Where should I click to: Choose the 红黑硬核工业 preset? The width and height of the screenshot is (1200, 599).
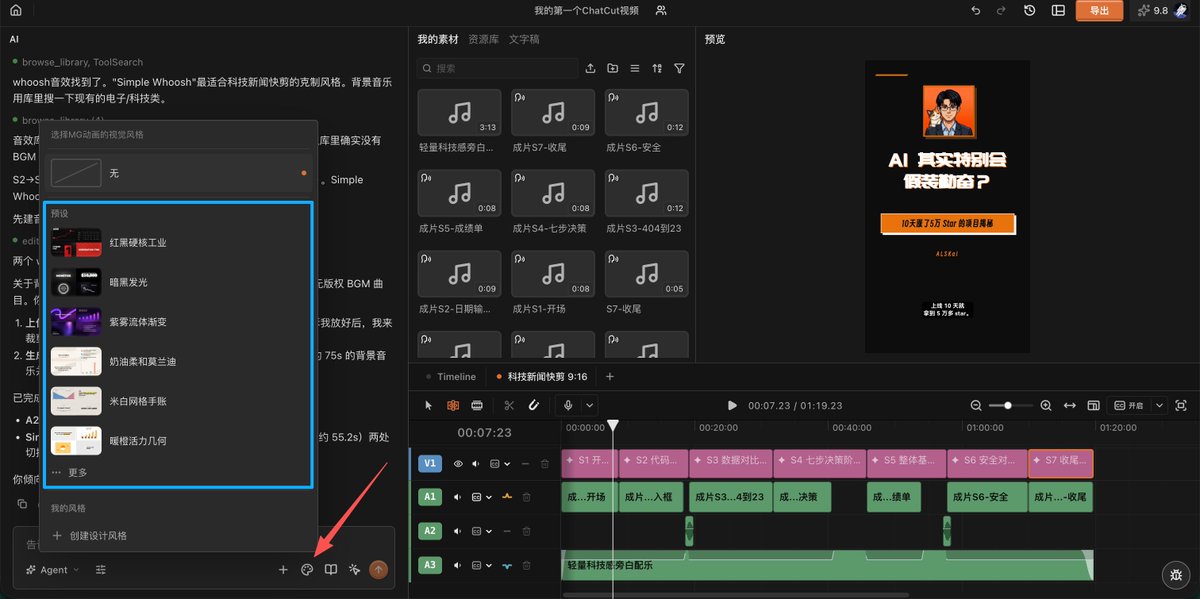click(x=178, y=242)
